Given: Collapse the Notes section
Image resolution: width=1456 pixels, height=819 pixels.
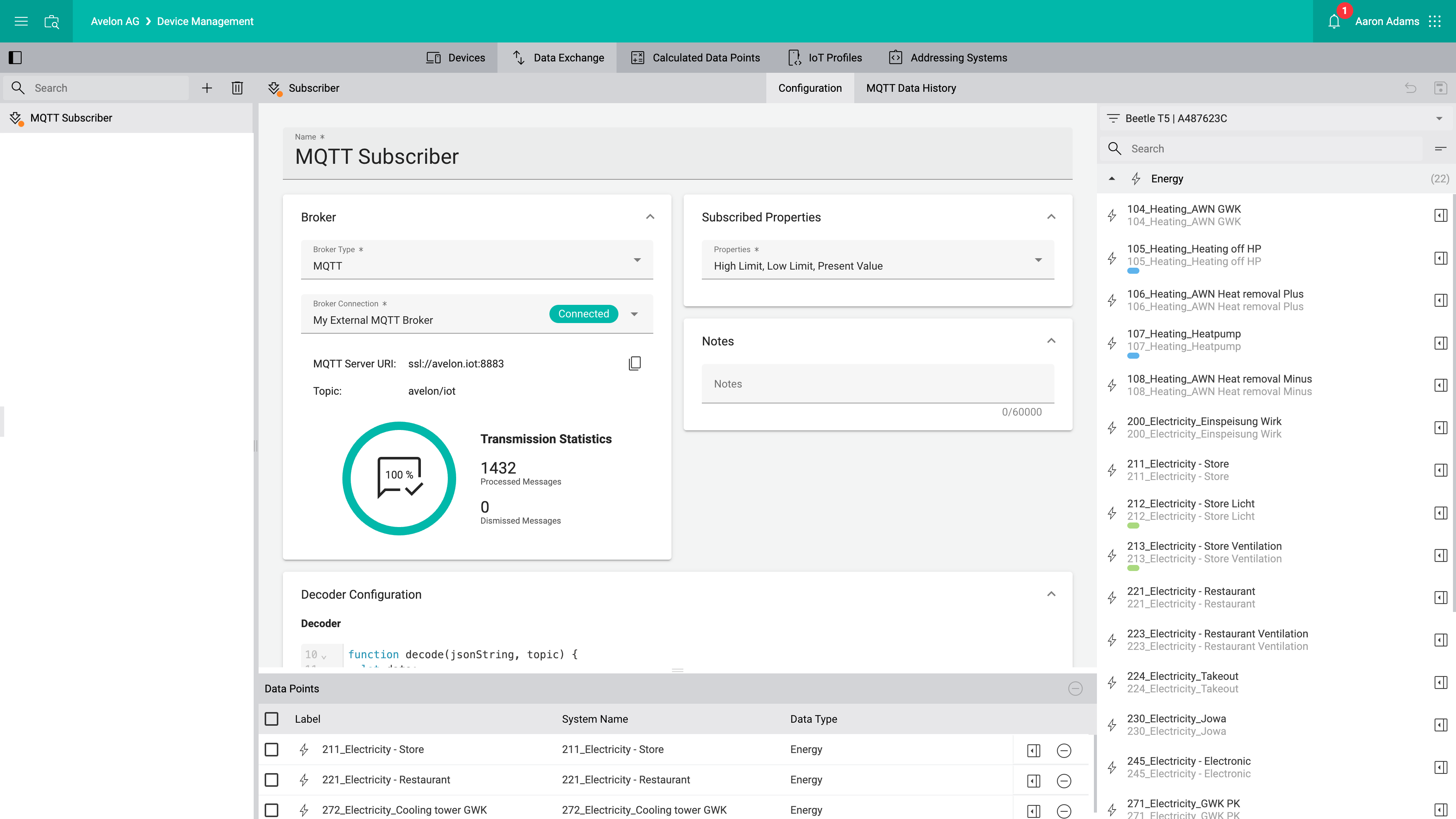Looking at the screenshot, I should pos(1051,341).
